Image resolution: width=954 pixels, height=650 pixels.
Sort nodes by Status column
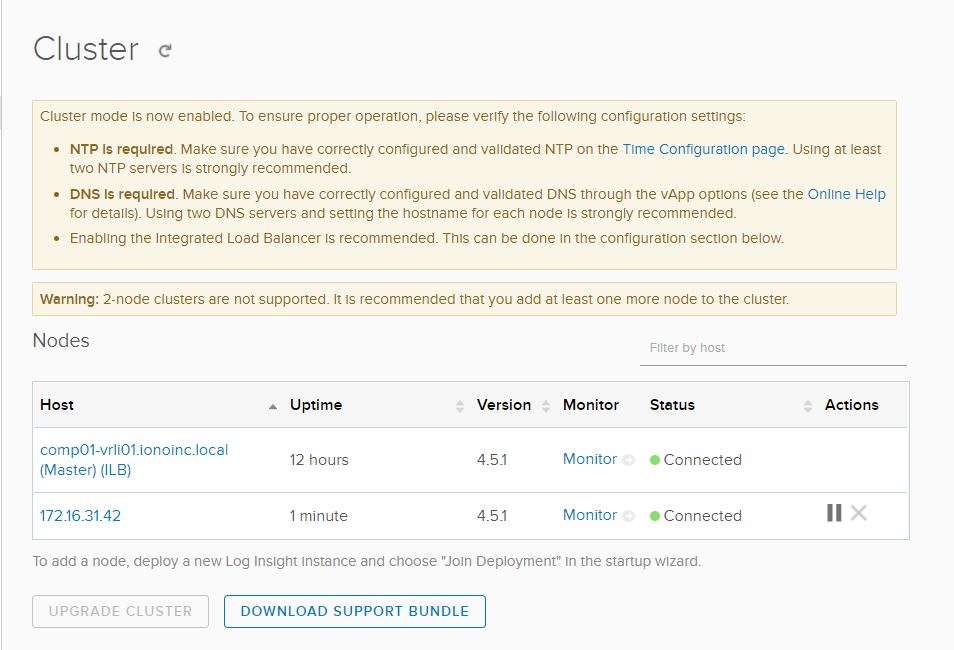coord(808,406)
